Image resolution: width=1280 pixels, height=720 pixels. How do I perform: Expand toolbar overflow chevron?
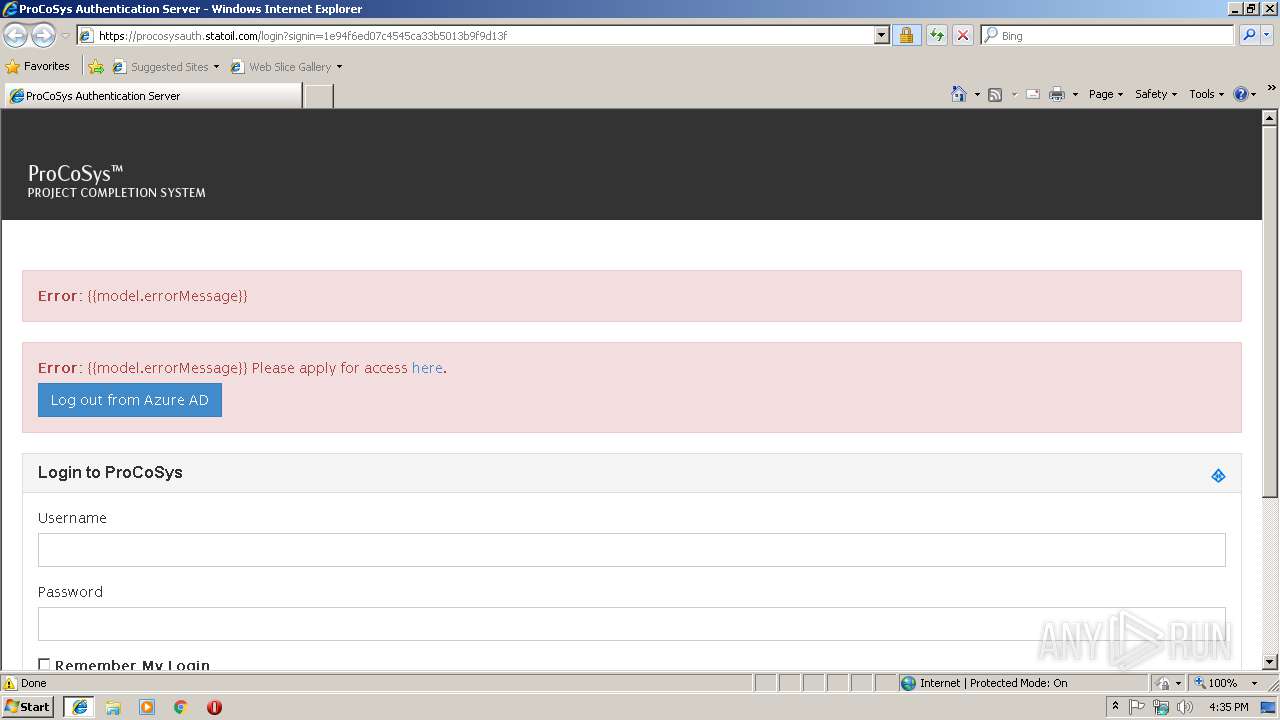1271,89
